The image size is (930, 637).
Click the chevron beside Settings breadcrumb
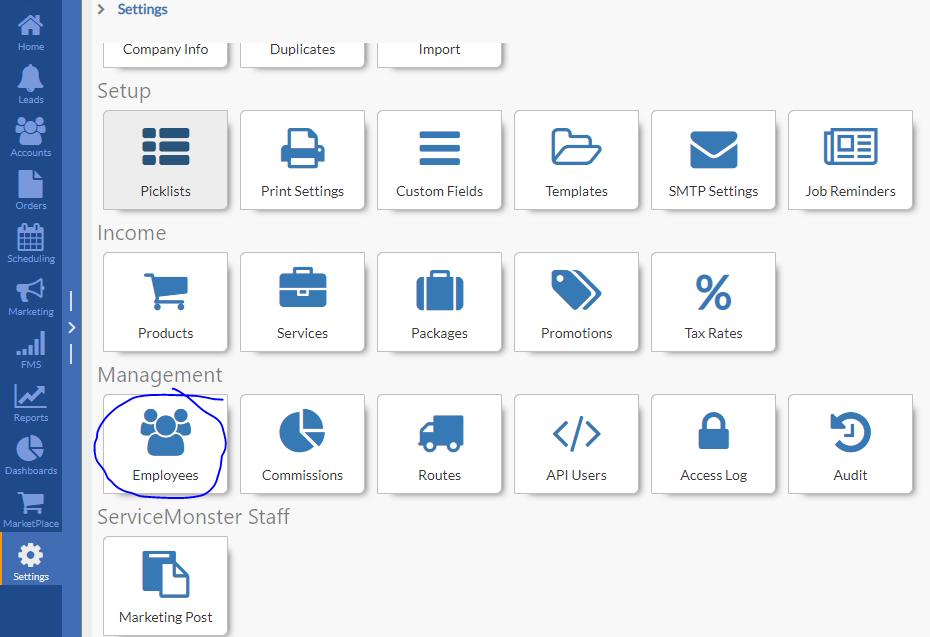101,9
